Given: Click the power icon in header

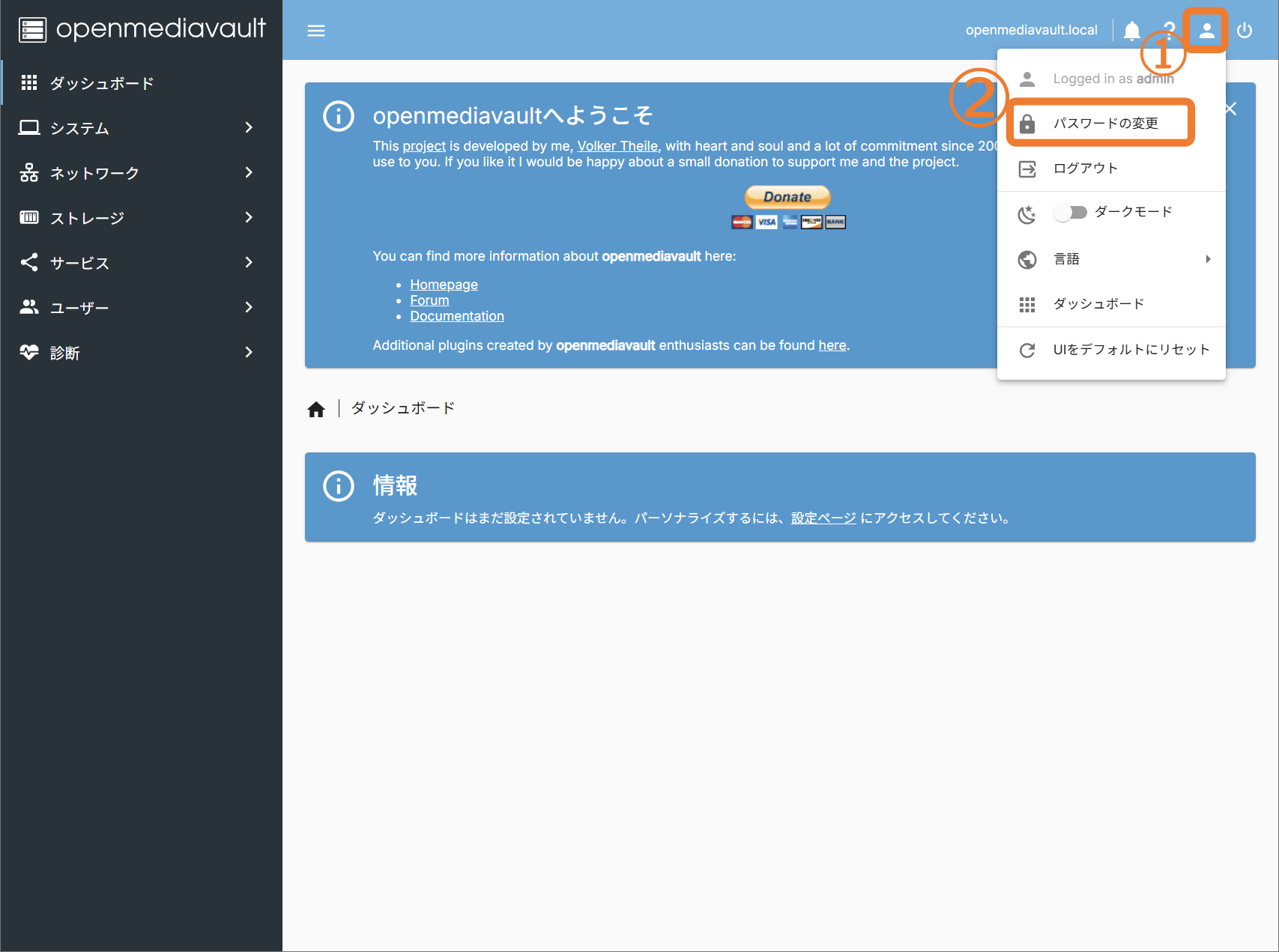Looking at the screenshot, I should tap(1245, 31).
